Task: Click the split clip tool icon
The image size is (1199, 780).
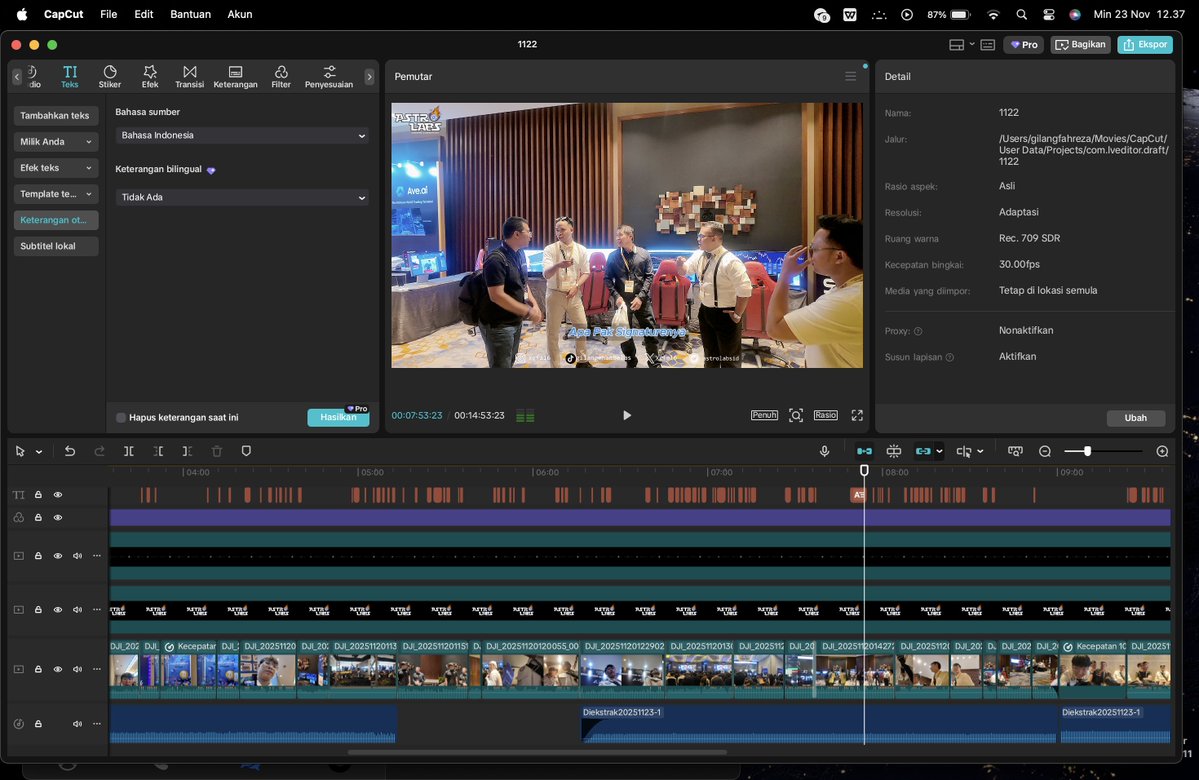Action: [129, 451]
